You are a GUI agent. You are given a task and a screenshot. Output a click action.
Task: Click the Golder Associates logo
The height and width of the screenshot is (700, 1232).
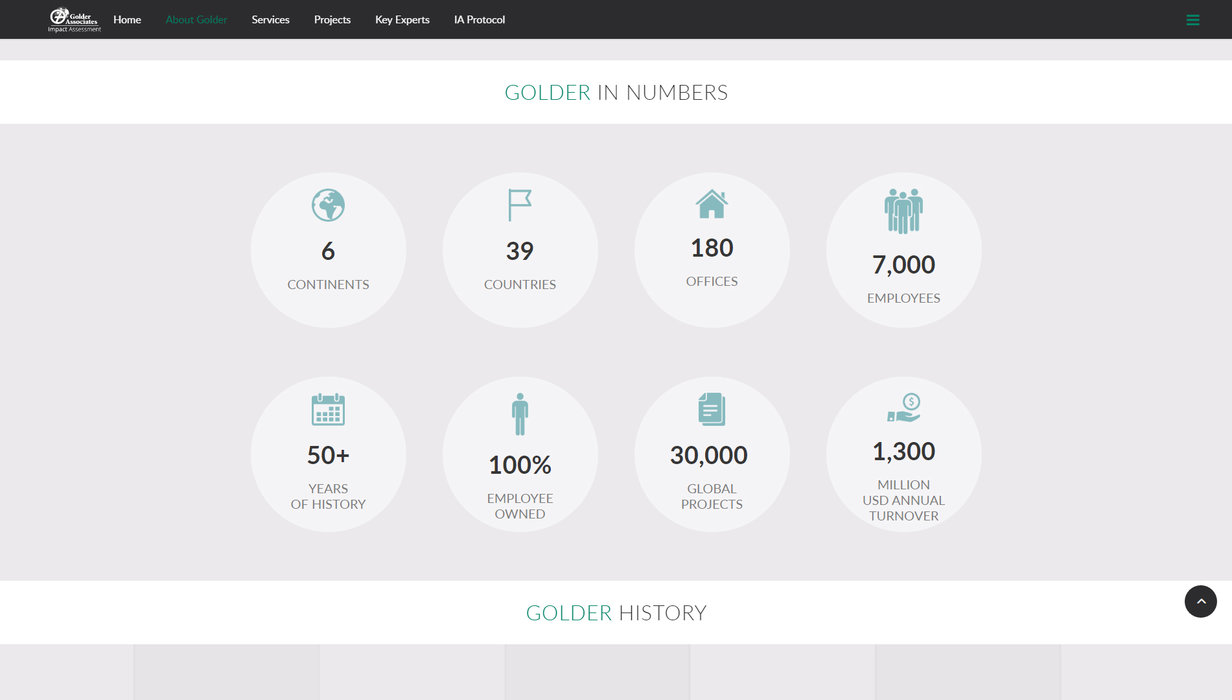pyautogui.click(x=75, y=19)
